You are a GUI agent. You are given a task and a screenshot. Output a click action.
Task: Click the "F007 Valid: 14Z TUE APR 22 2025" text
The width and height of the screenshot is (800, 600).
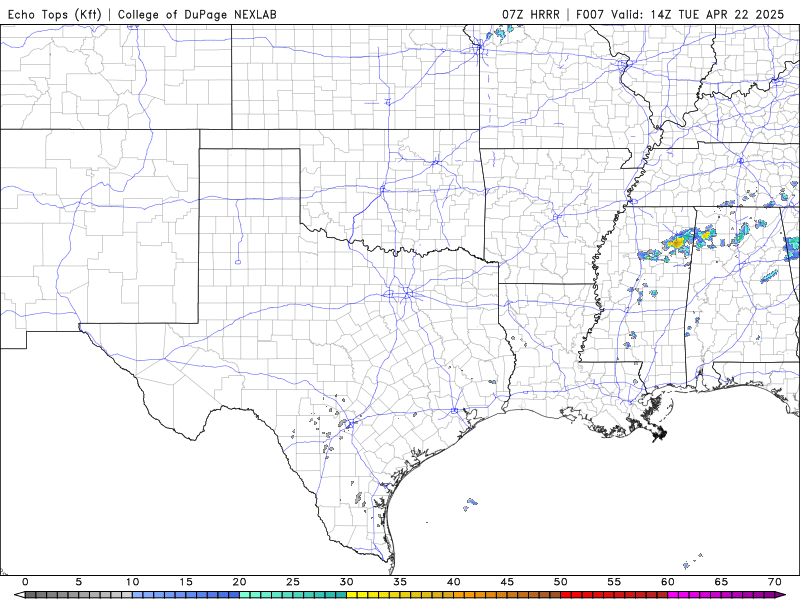(680, 14)
